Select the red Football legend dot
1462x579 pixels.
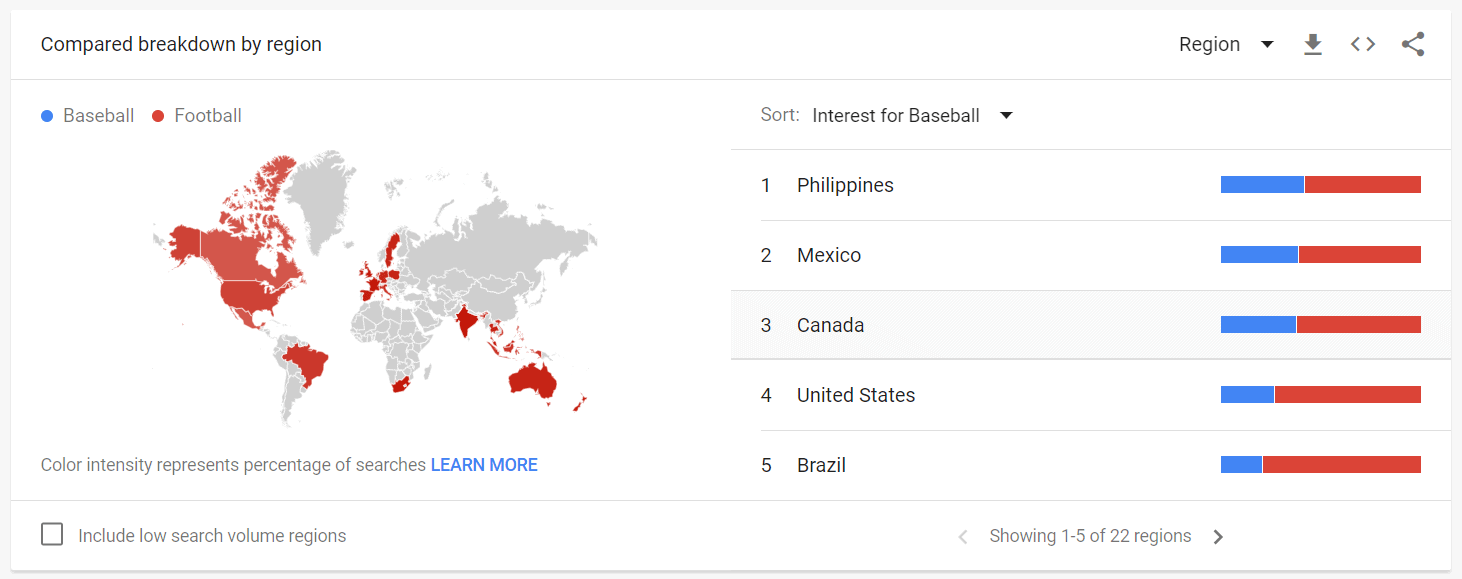point(156,115)
